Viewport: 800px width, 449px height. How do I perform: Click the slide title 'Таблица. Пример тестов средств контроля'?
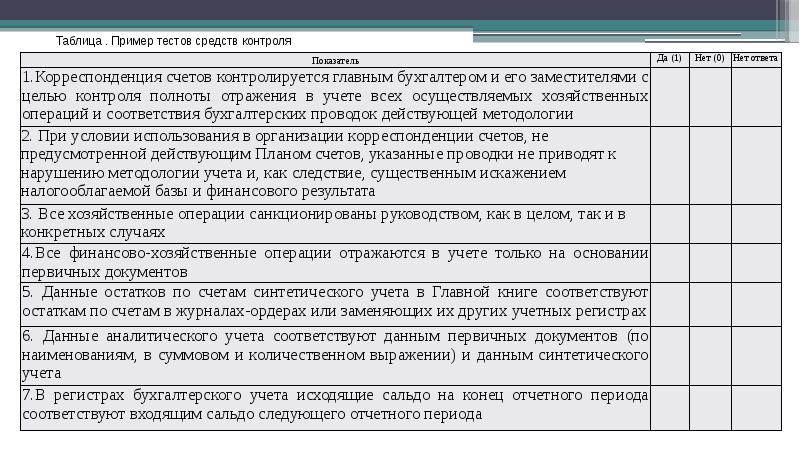tap(174, 42)
